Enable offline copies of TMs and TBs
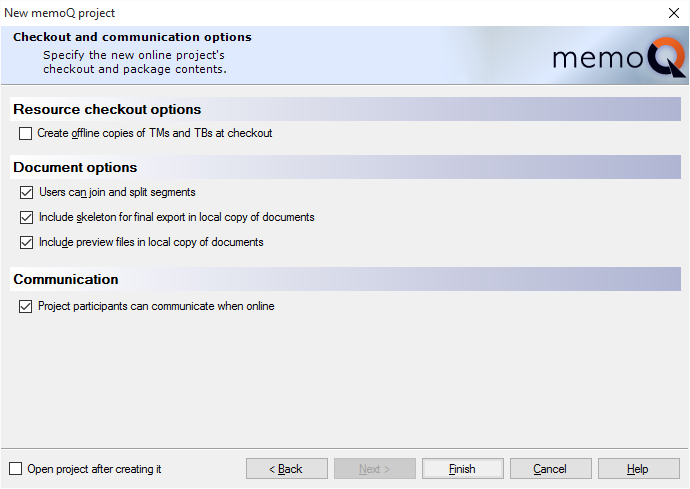The height and width of the screenshot is (489, 690). click(x=26, y=133)
